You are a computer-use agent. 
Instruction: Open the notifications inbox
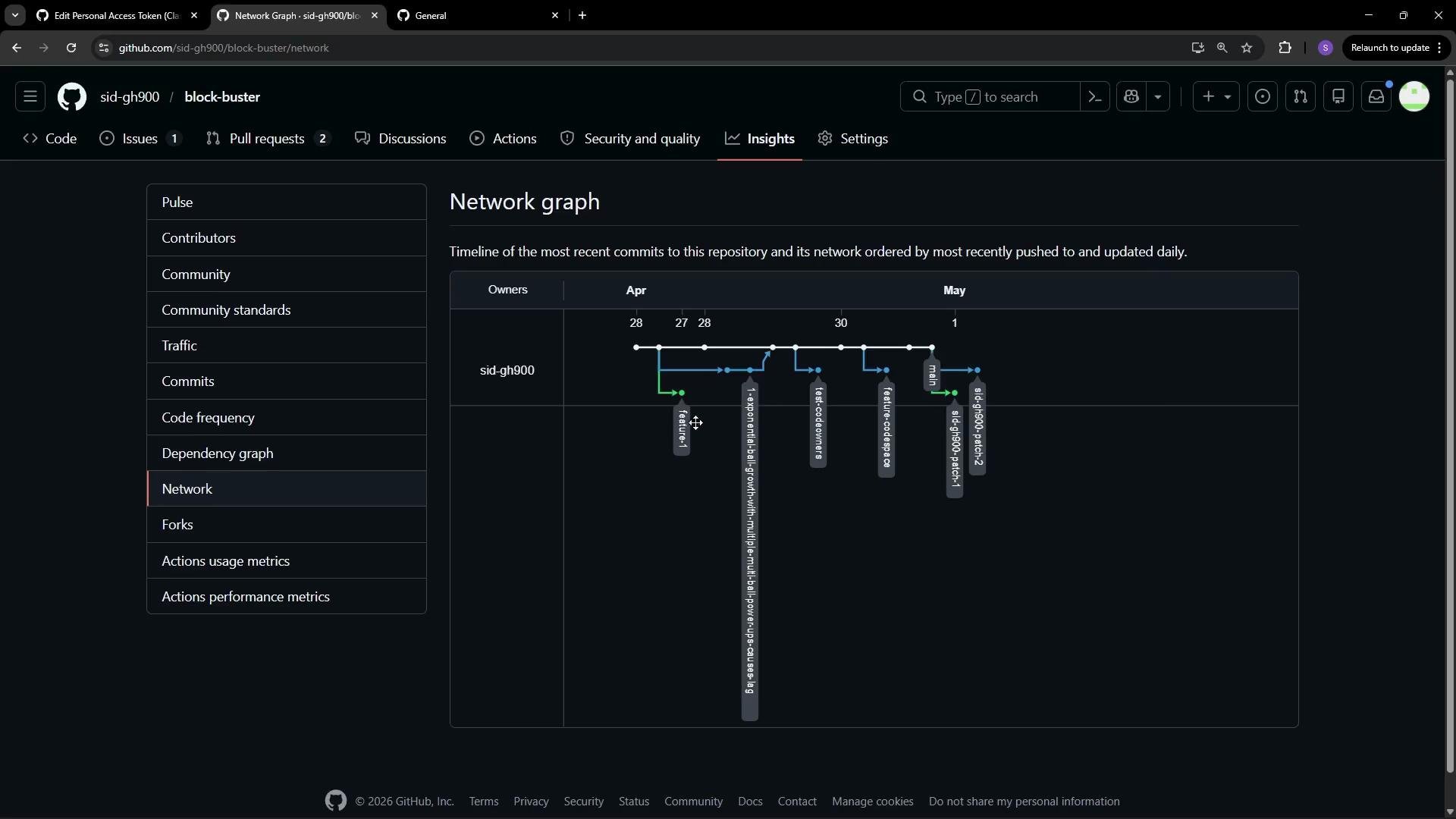(x=1376, y=96)
